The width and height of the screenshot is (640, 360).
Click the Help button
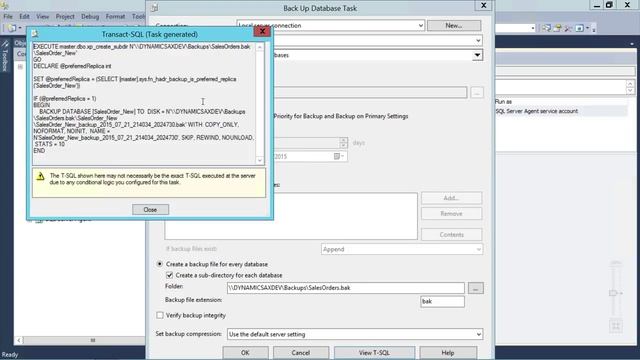click(x=448, y=353)
